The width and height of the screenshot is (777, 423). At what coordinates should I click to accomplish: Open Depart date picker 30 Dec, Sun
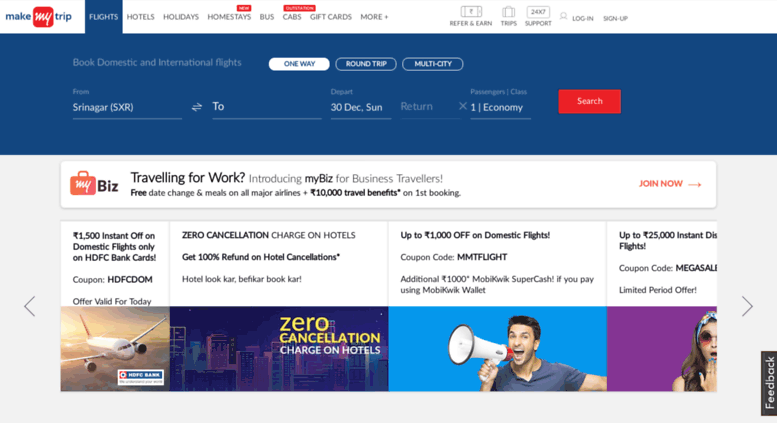(x=361, y=107)
